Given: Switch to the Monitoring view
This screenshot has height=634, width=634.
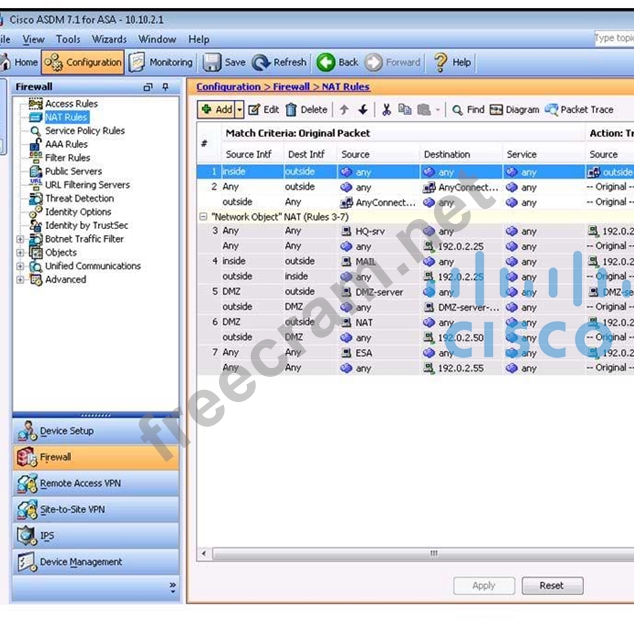Looking at the screenshot, I should (x=161, y=62).
